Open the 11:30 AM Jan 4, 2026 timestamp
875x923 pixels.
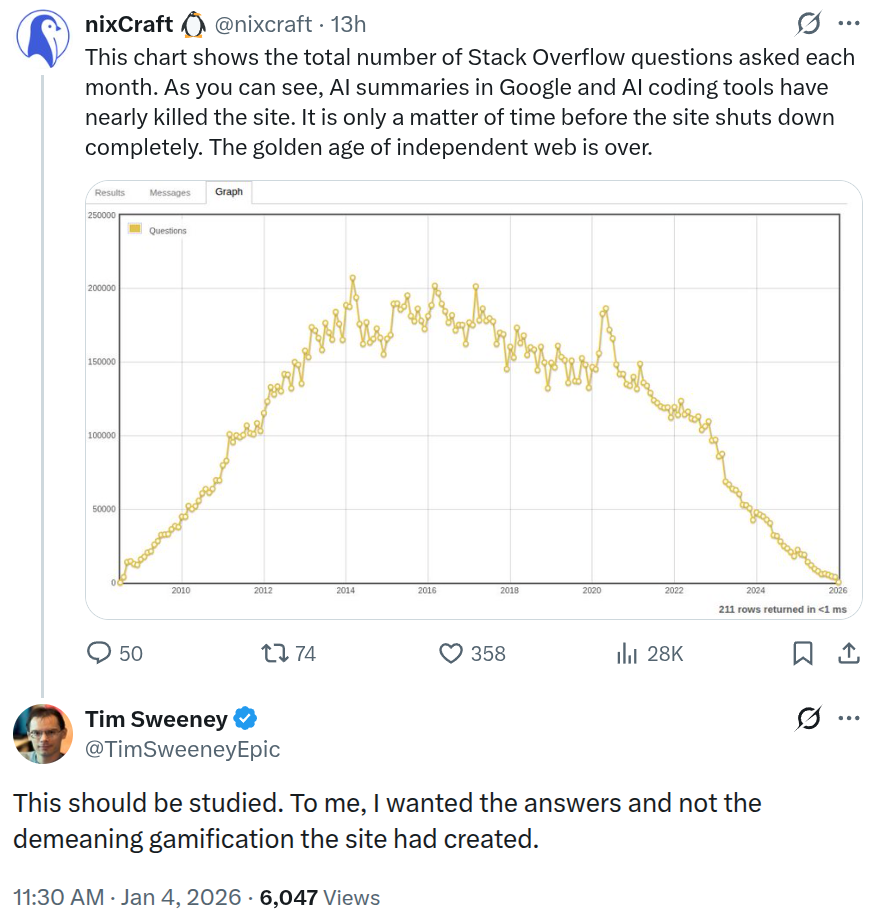(127, 897)
